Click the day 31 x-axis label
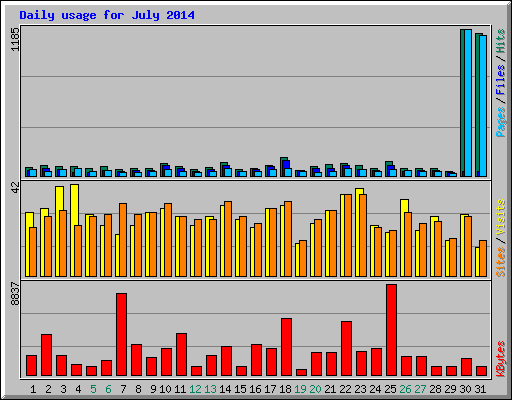 pyautogui.click(x=480, y=389)
